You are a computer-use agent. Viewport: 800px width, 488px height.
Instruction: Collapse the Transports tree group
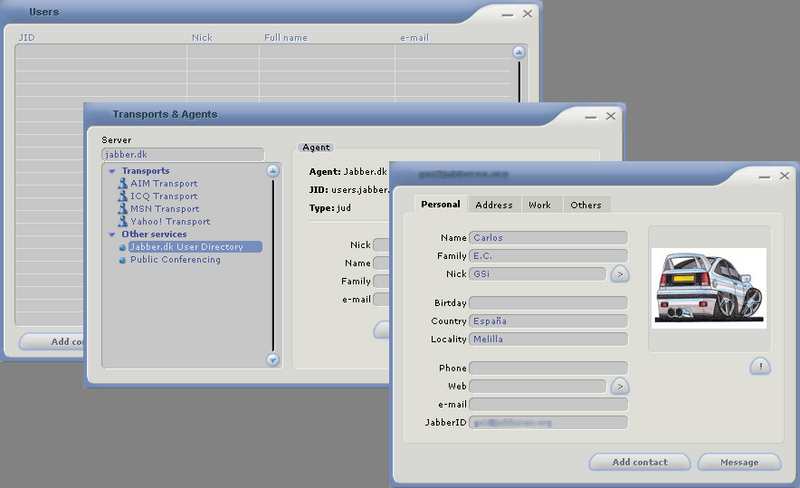pyautogui.click(x=112, y=171)
